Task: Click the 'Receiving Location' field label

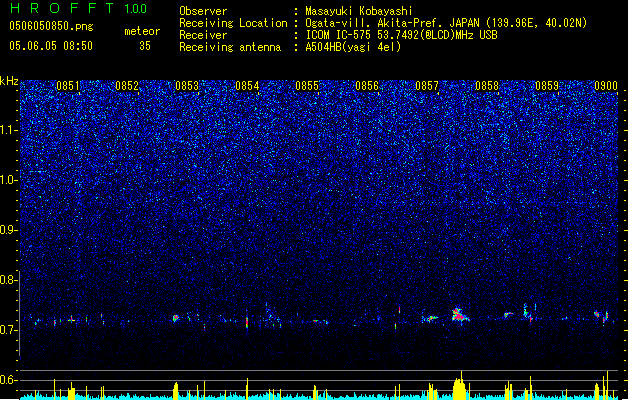Action: tap(233, 23)
